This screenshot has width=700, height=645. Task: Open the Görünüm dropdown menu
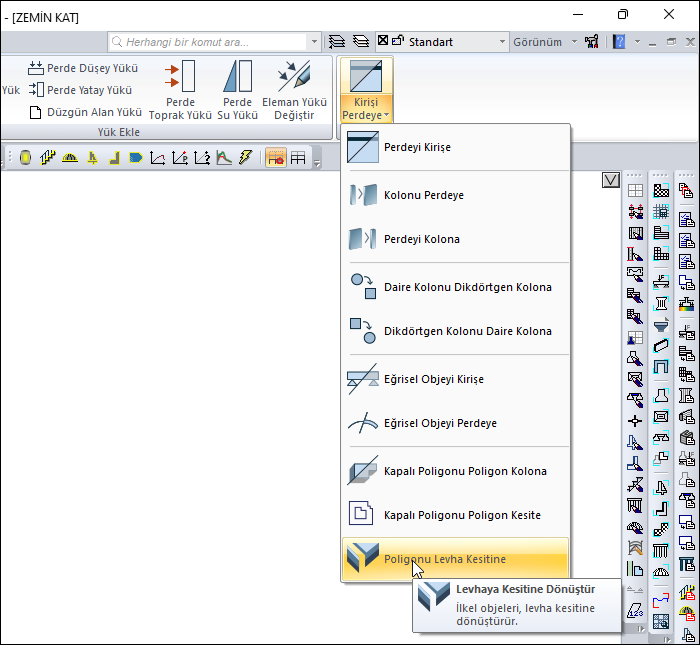[x=545, y=42]
